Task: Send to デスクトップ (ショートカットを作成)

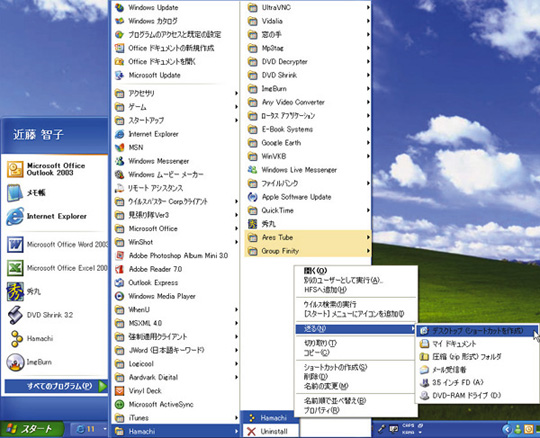Action: click(477, 331)
